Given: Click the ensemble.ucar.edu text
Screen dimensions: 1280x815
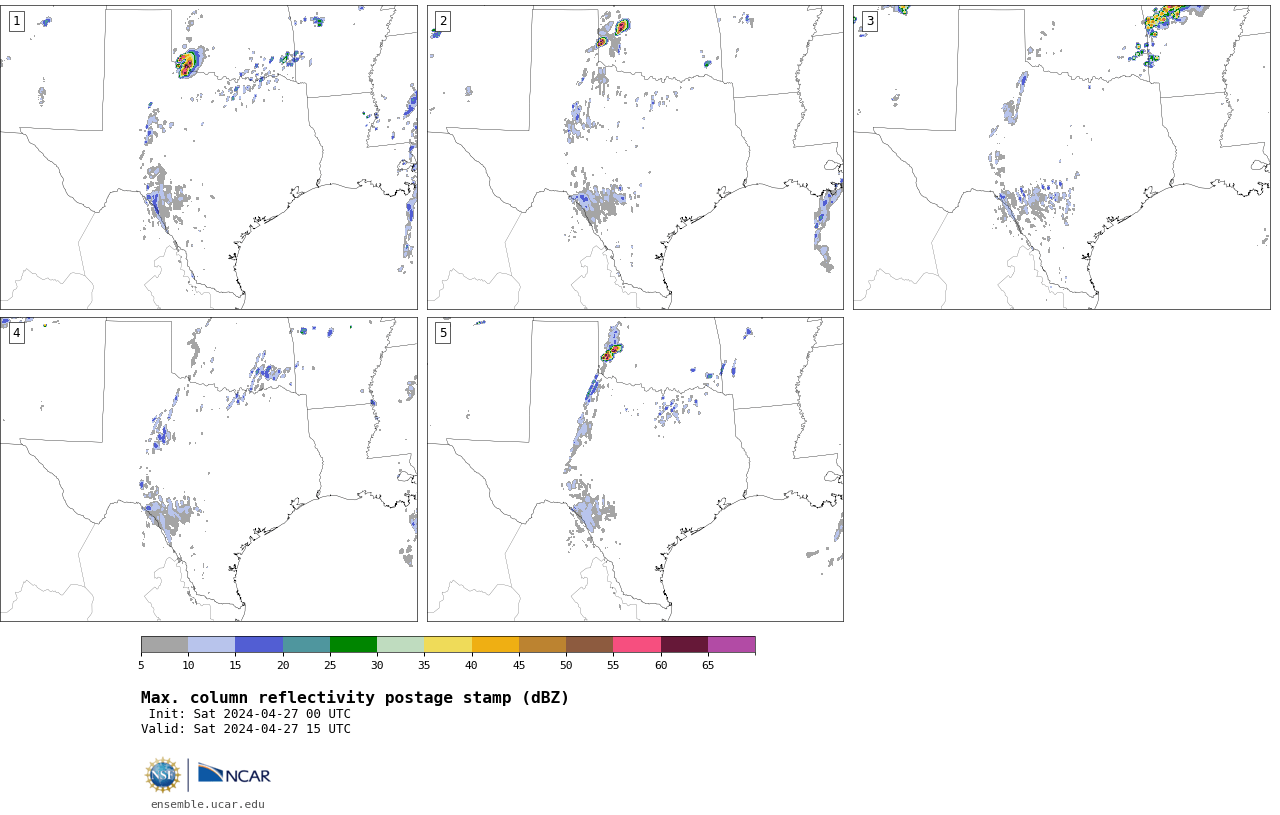Looking at the screenshot, I should [x=208, y=804].
